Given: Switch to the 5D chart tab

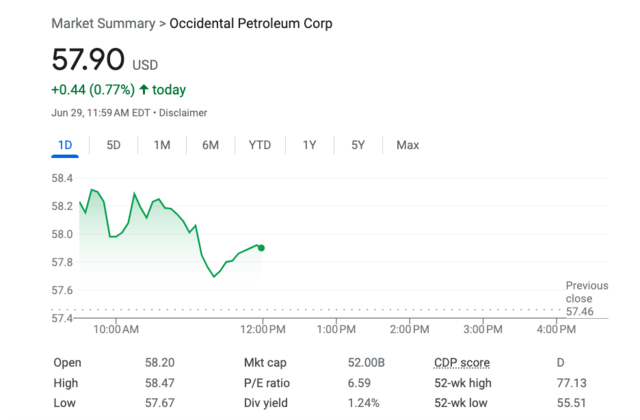Looking at the screenshot, I should tap(114, 145).
